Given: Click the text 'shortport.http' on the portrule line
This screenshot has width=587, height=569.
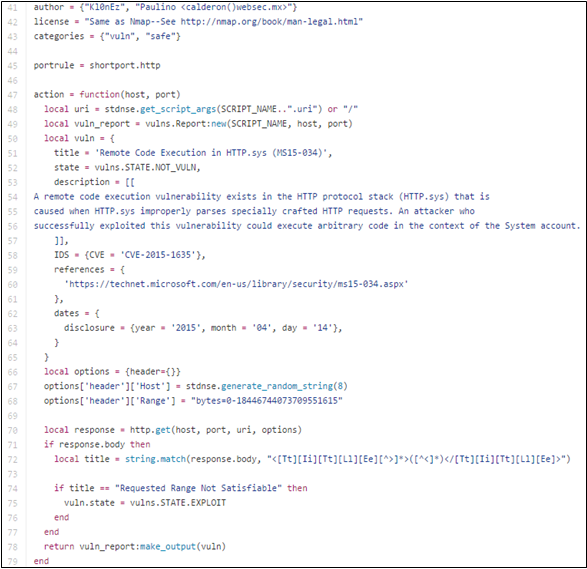Looking at the screenshot, I should point(125,66).
